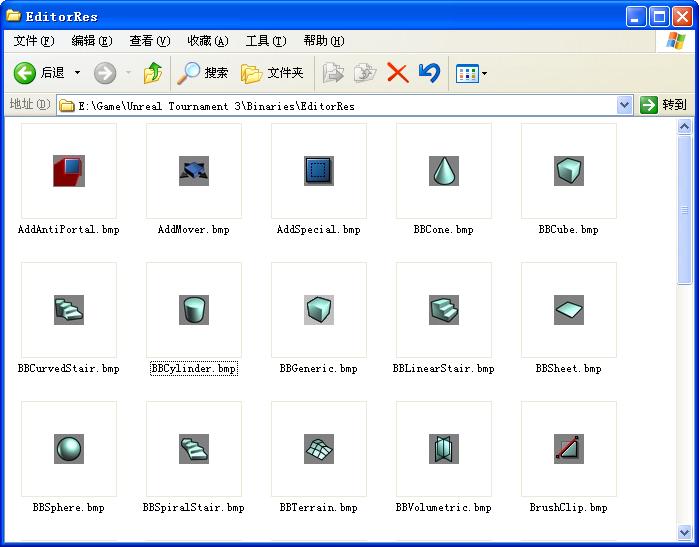Open the Forward history dropdown arrow
699x547 pixels.
pyautogui.click(x=128, y=73)
